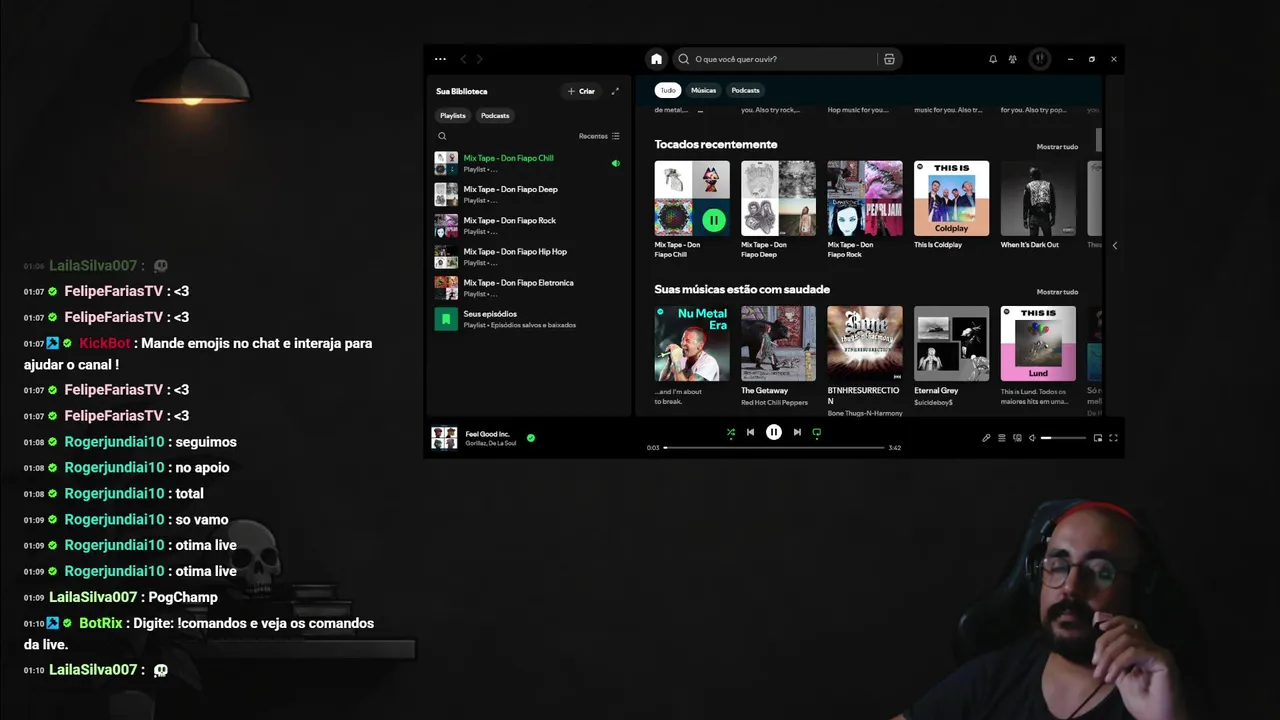Pause via green button on Don Fiapo Chill card
1280x720 pixels.
[713, 219]
